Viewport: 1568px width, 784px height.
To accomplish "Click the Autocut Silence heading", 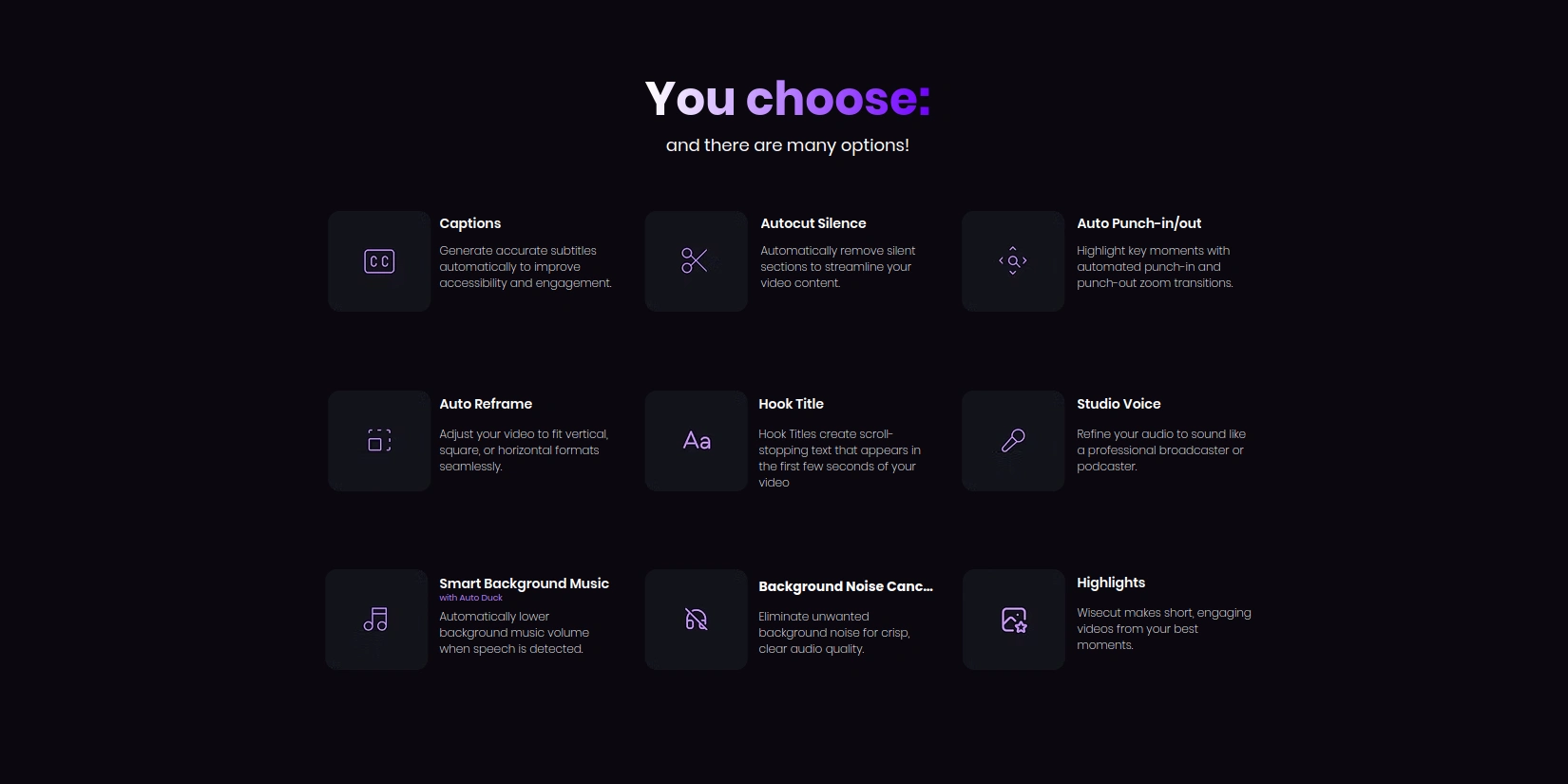I will (x=813, y=223).
